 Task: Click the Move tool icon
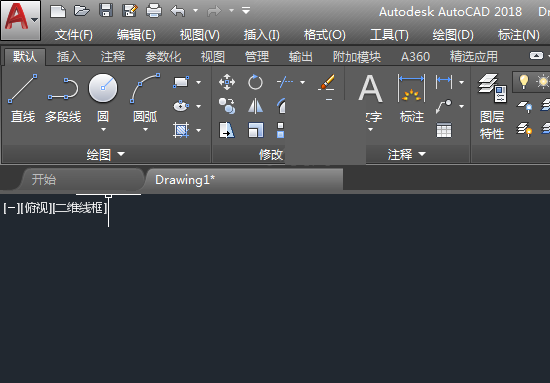click(227, 82)
